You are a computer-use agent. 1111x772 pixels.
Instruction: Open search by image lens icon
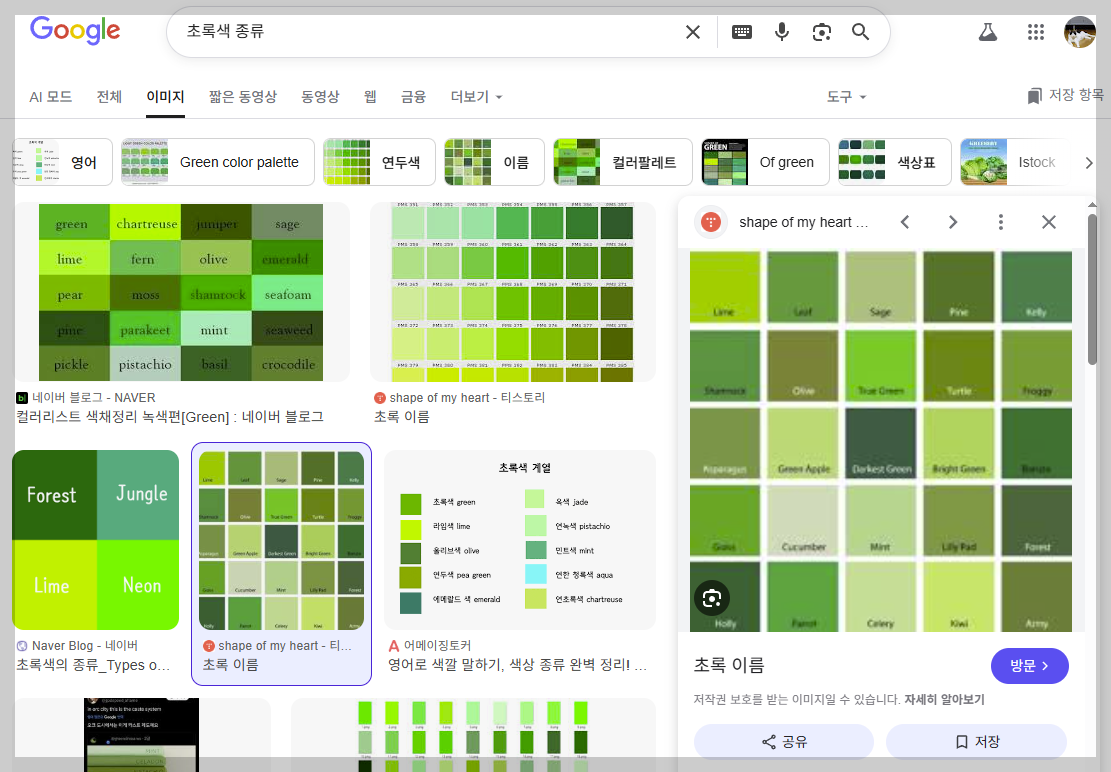(x=821, y=32)
